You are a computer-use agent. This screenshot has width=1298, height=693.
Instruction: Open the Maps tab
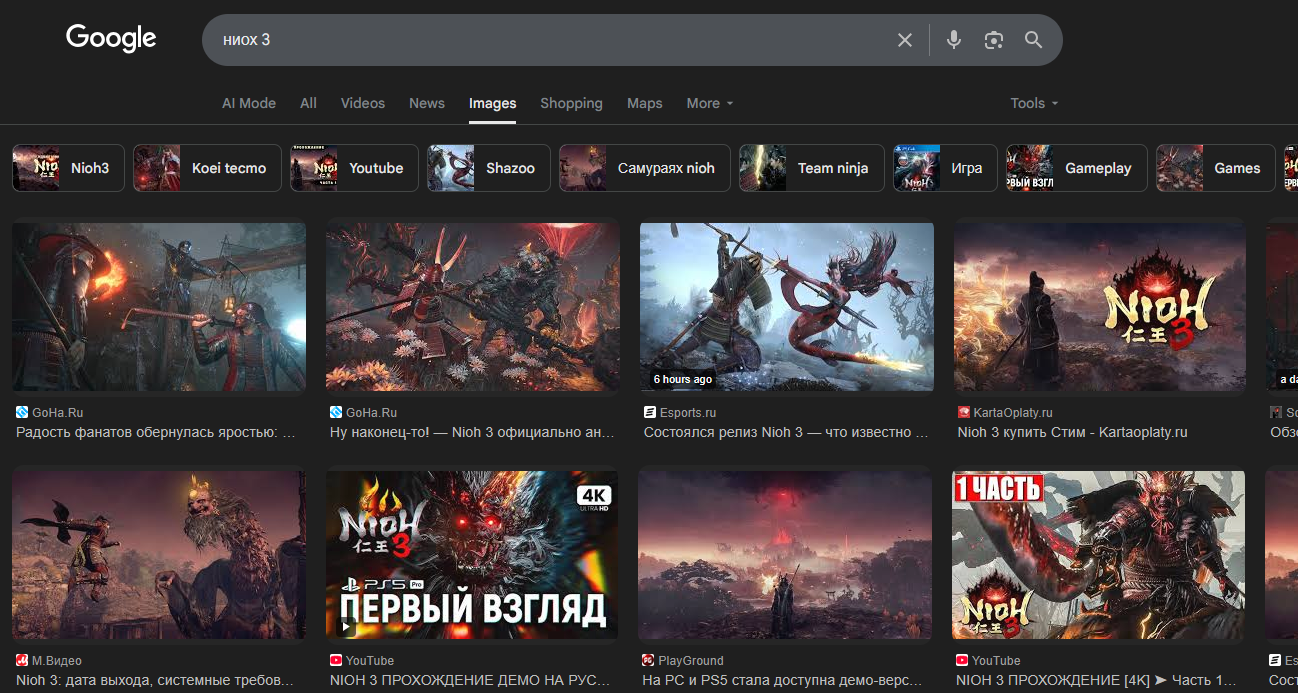[x=645, y=103]
